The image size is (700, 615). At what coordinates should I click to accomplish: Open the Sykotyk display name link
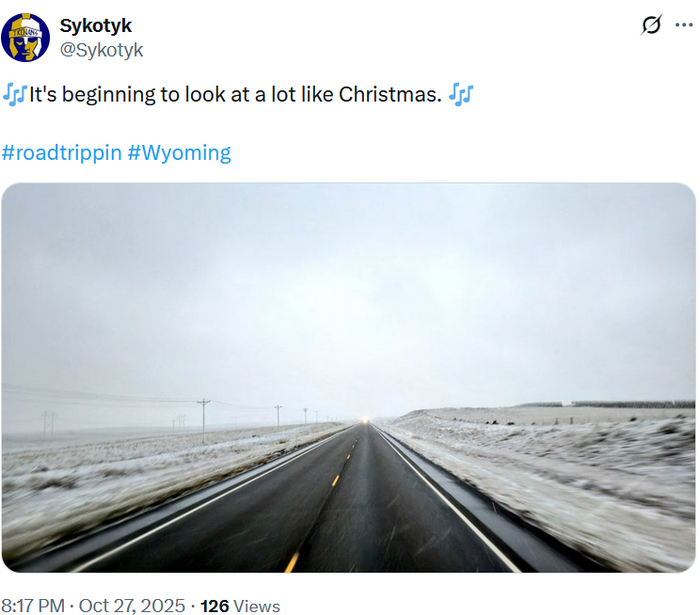click(95, 25)
